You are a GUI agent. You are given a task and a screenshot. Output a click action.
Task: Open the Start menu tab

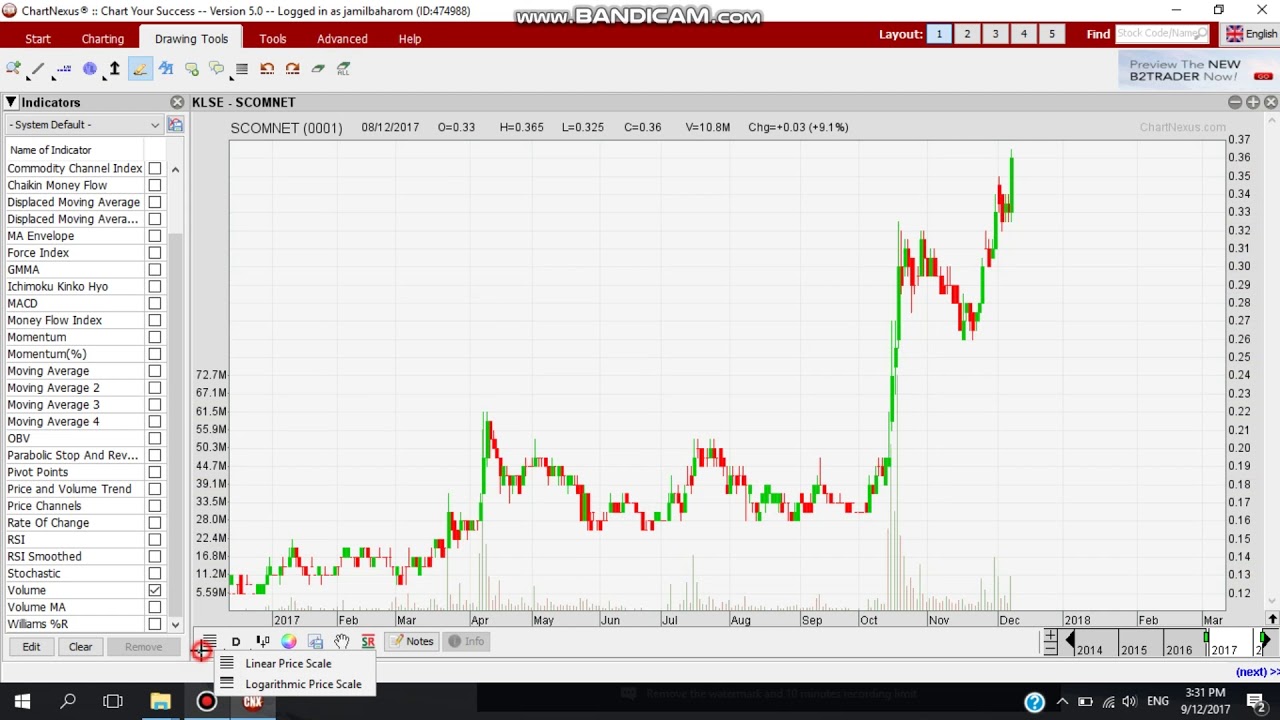click(38, 39)
